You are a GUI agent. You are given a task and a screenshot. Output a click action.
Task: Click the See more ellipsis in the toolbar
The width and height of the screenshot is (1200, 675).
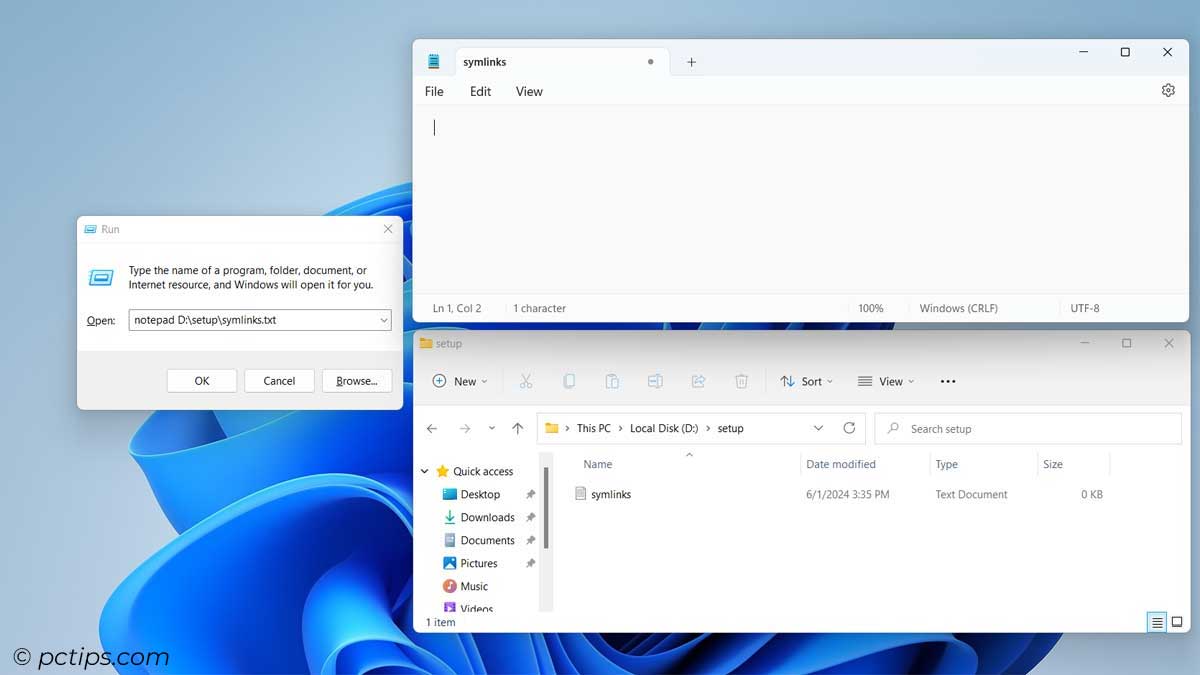[x=947, y=381]
